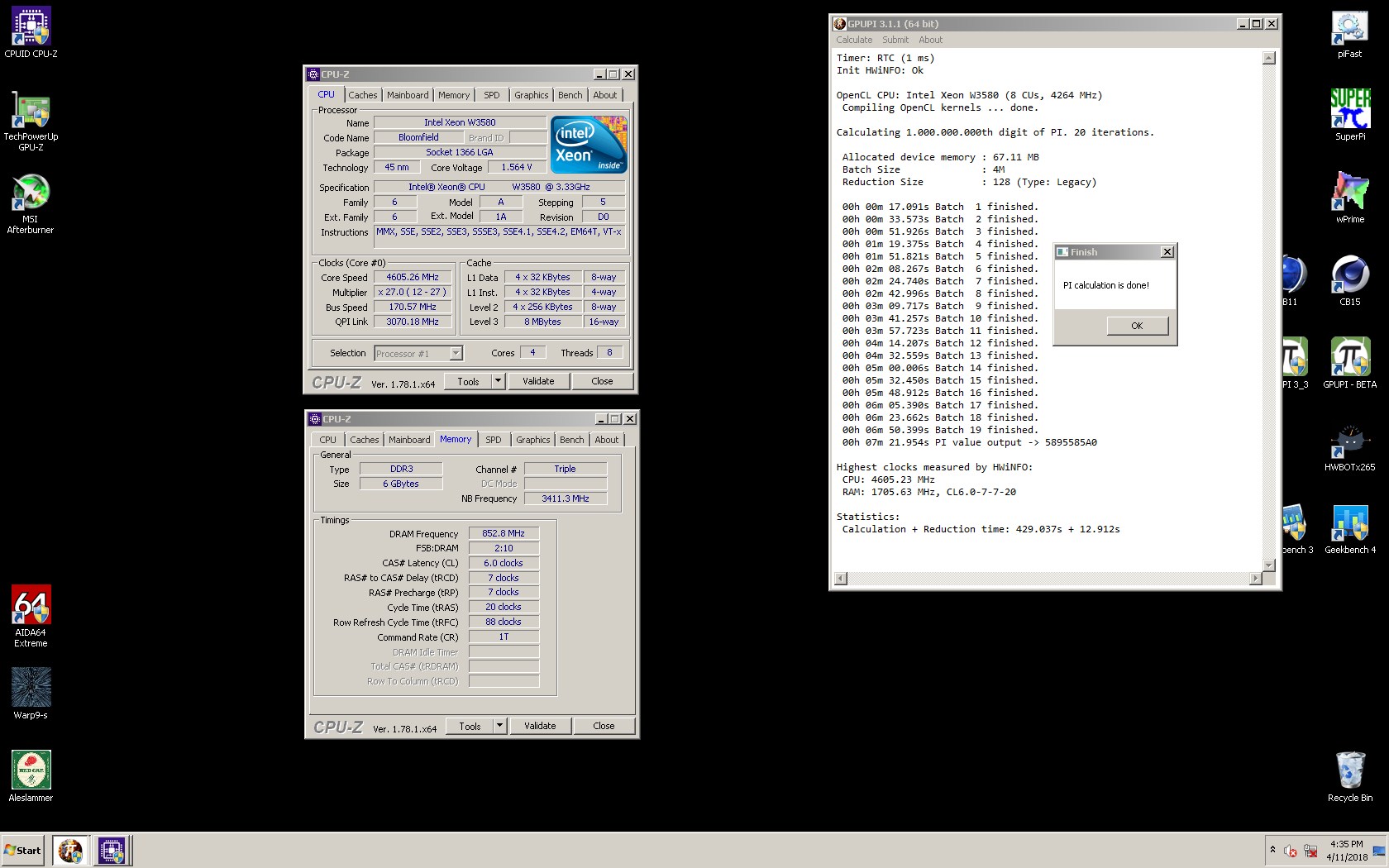1389x868 pixels.
Task: Click Close button in bottom CPU-Z window
Action: point(604,726)
